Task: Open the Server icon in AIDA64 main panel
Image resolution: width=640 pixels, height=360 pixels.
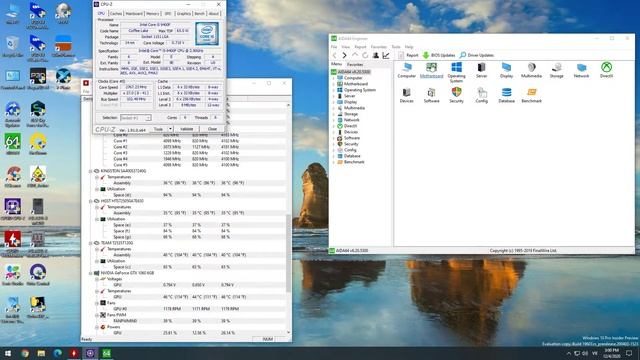Action: [x=482, y=70]
